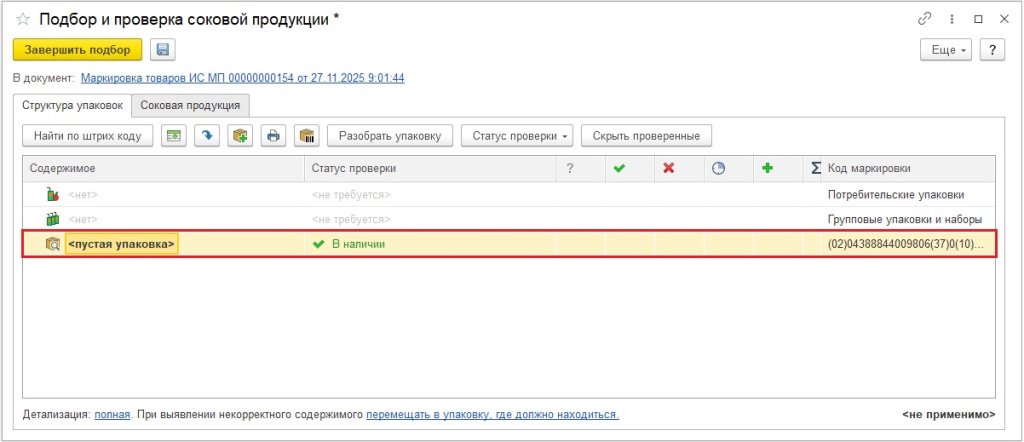The height and width of the screenshot is (442, 1024).
Task: Click the question mark help button
Action: point(992,50)
